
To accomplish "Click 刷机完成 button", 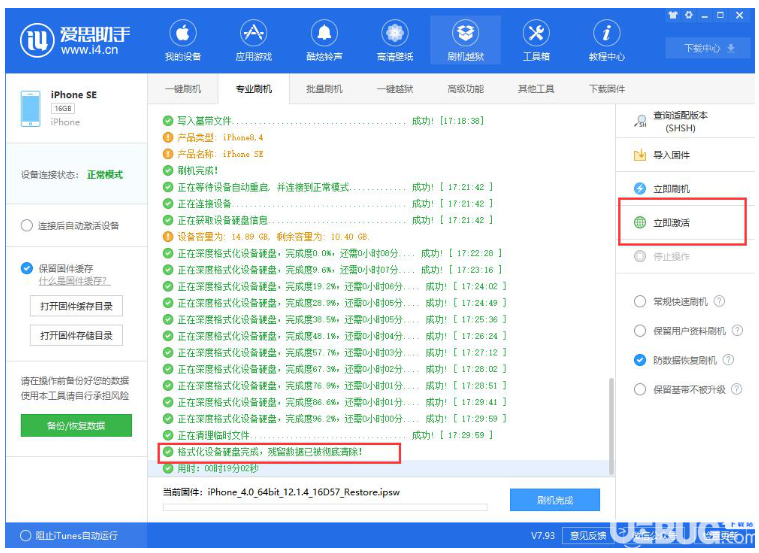I will point(555,500).
